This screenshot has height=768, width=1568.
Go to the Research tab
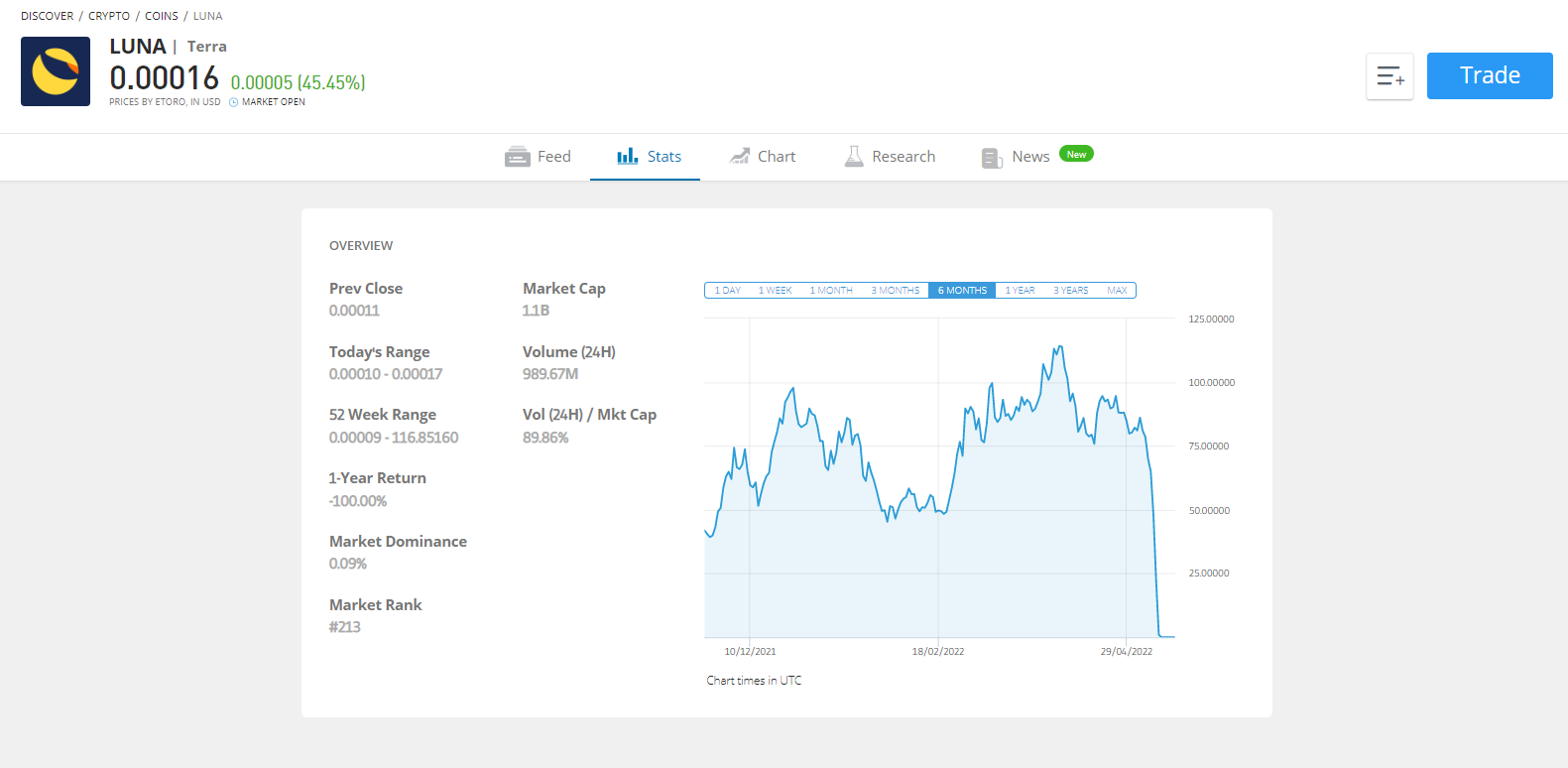pos(890,157)
